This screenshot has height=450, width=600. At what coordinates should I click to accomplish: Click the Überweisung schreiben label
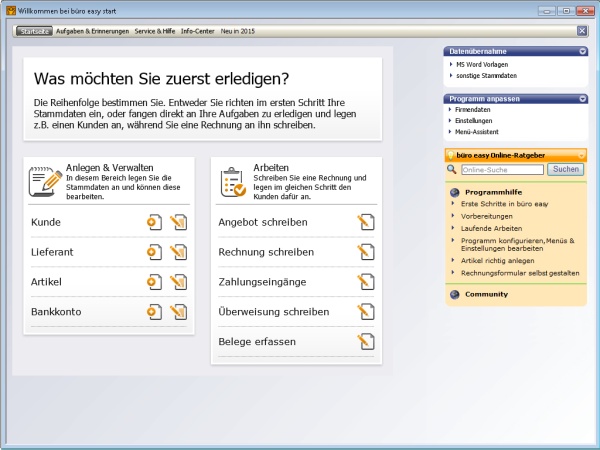[274, 312]
